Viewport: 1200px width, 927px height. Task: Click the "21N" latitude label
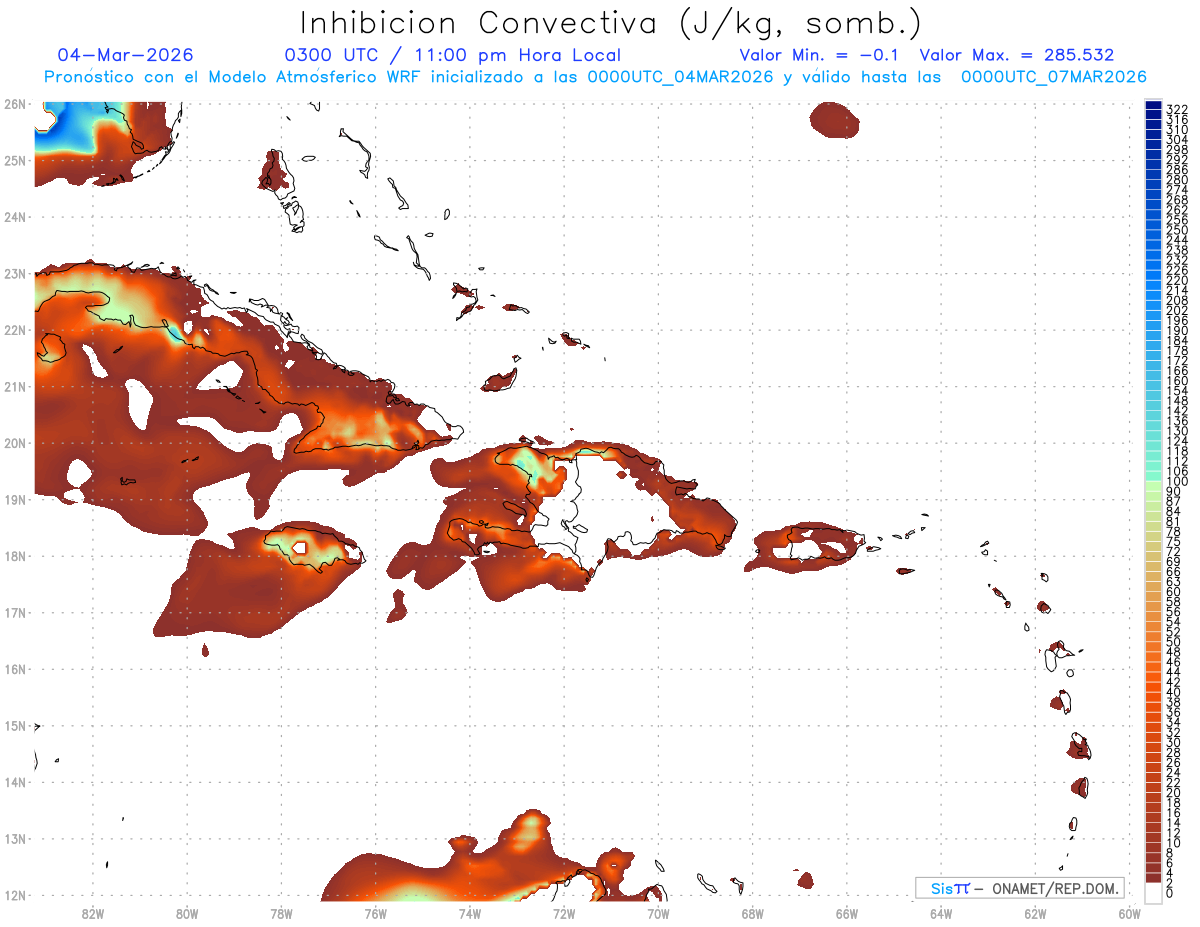tap(14, 386)
